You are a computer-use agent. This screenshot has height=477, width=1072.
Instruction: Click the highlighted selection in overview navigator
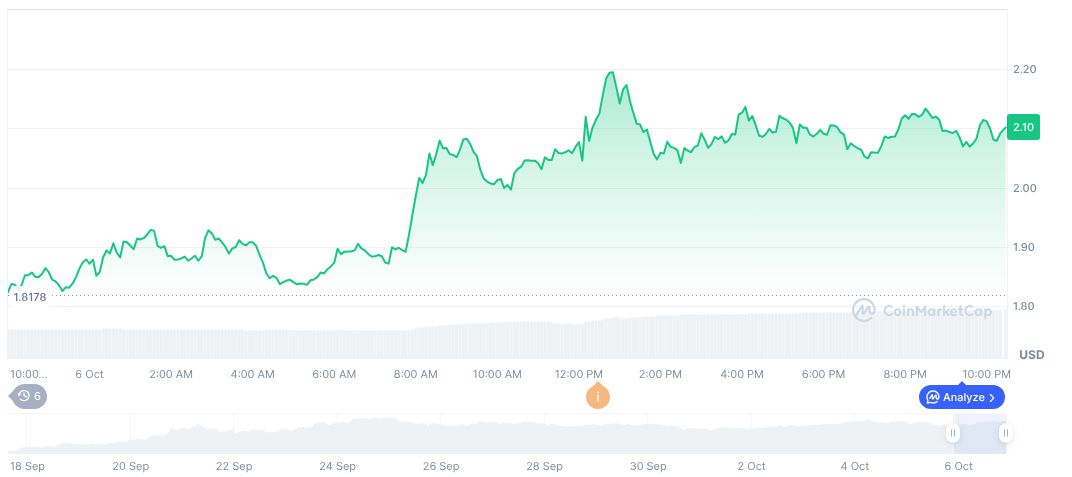coord(979,434)
